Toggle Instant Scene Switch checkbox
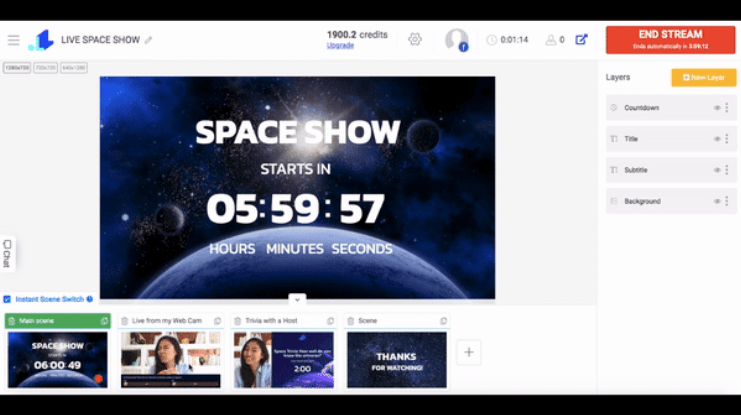The image size is (741, 415). click(7, 299)
